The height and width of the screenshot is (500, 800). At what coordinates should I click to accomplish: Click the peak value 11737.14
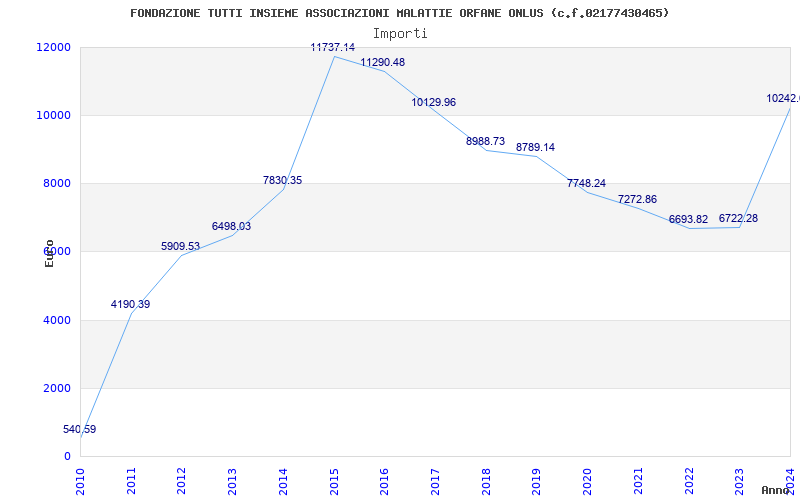point(333,47)
